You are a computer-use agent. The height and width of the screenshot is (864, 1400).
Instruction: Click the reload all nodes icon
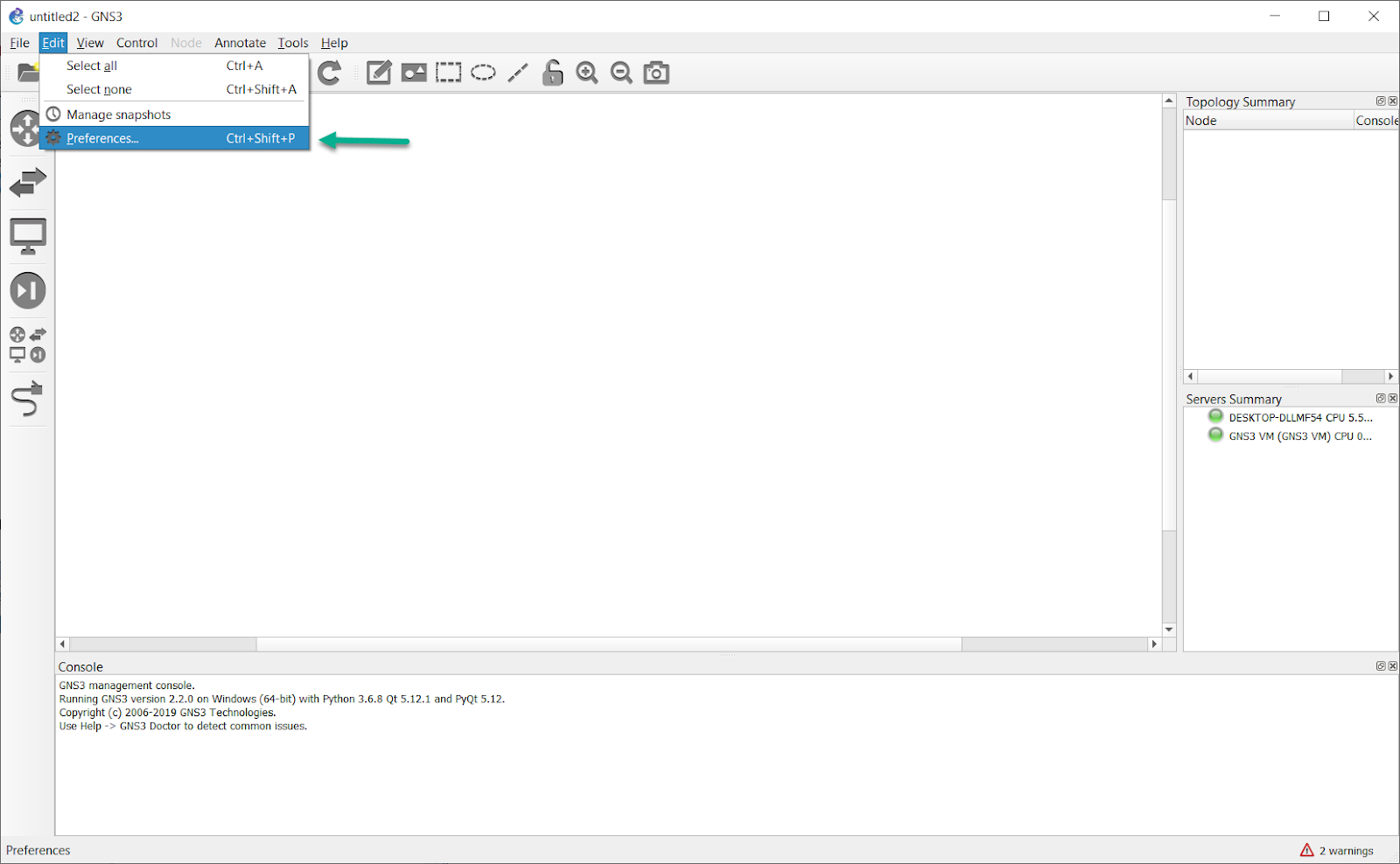click(330, 73)
